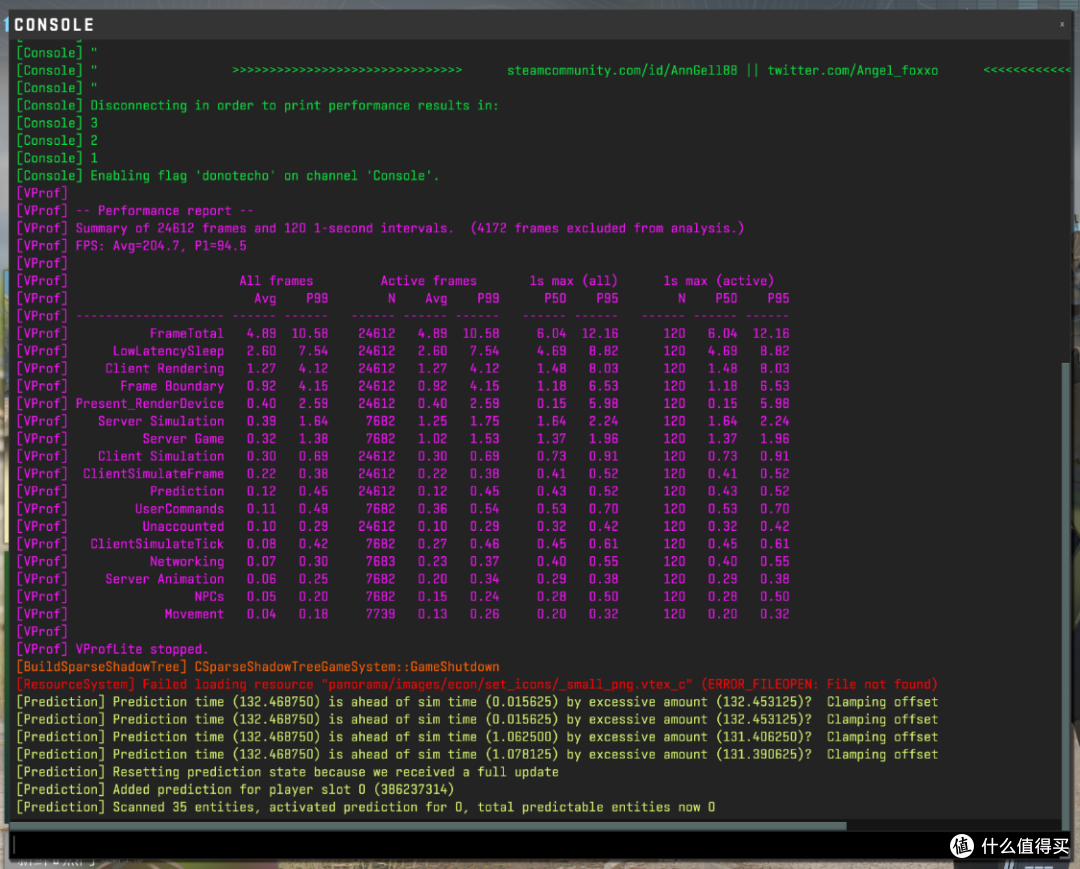The image size is (1080, 869).
Task: Click '(4172 frames excluded from analysis.)' text
Action: 608,228
